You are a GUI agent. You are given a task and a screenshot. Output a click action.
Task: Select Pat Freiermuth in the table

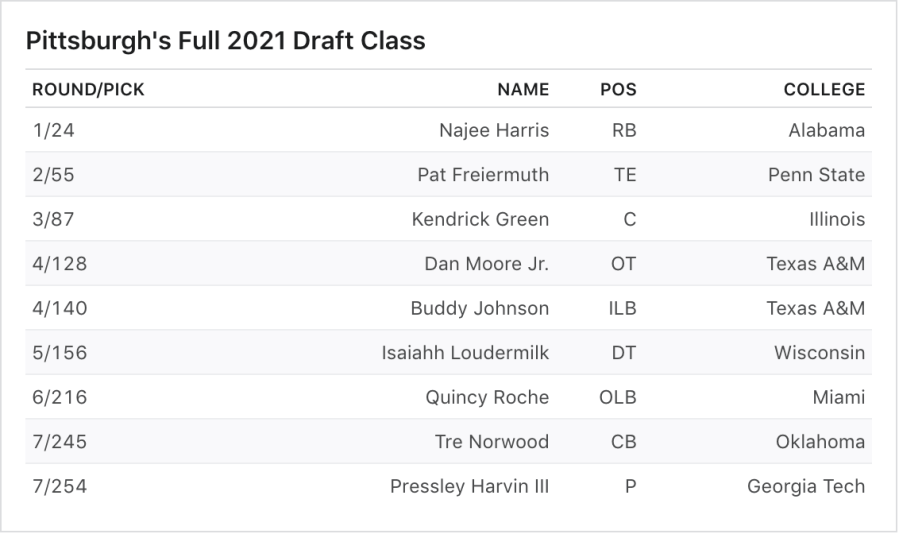click(x=483, y=175)
